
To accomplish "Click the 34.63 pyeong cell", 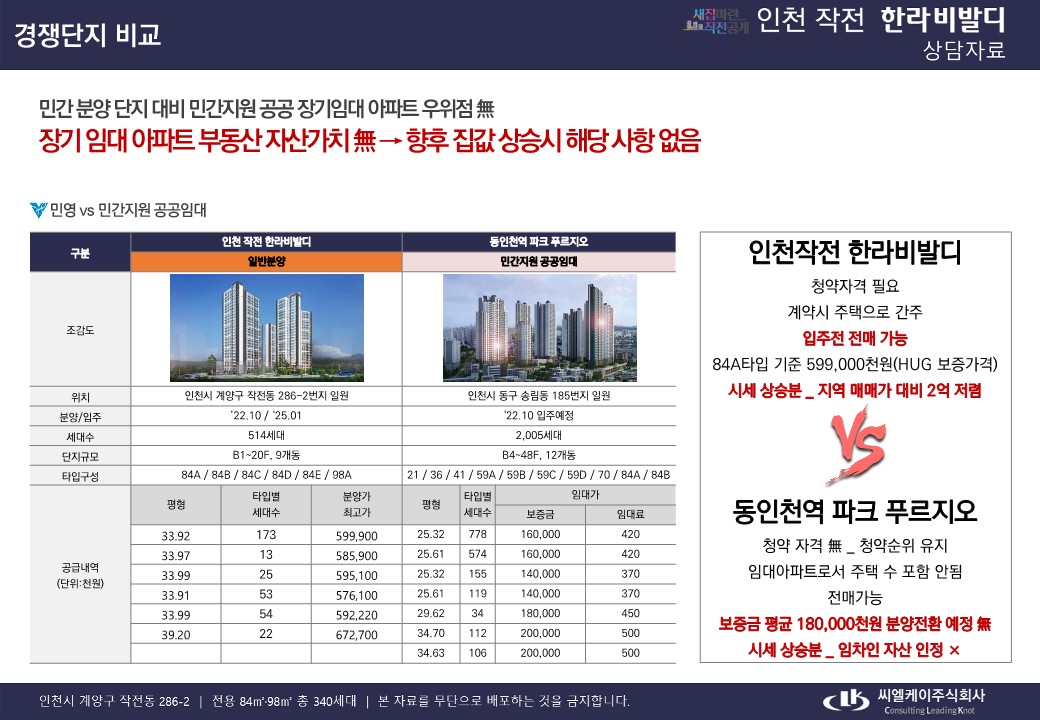I will tap(431, 653).
